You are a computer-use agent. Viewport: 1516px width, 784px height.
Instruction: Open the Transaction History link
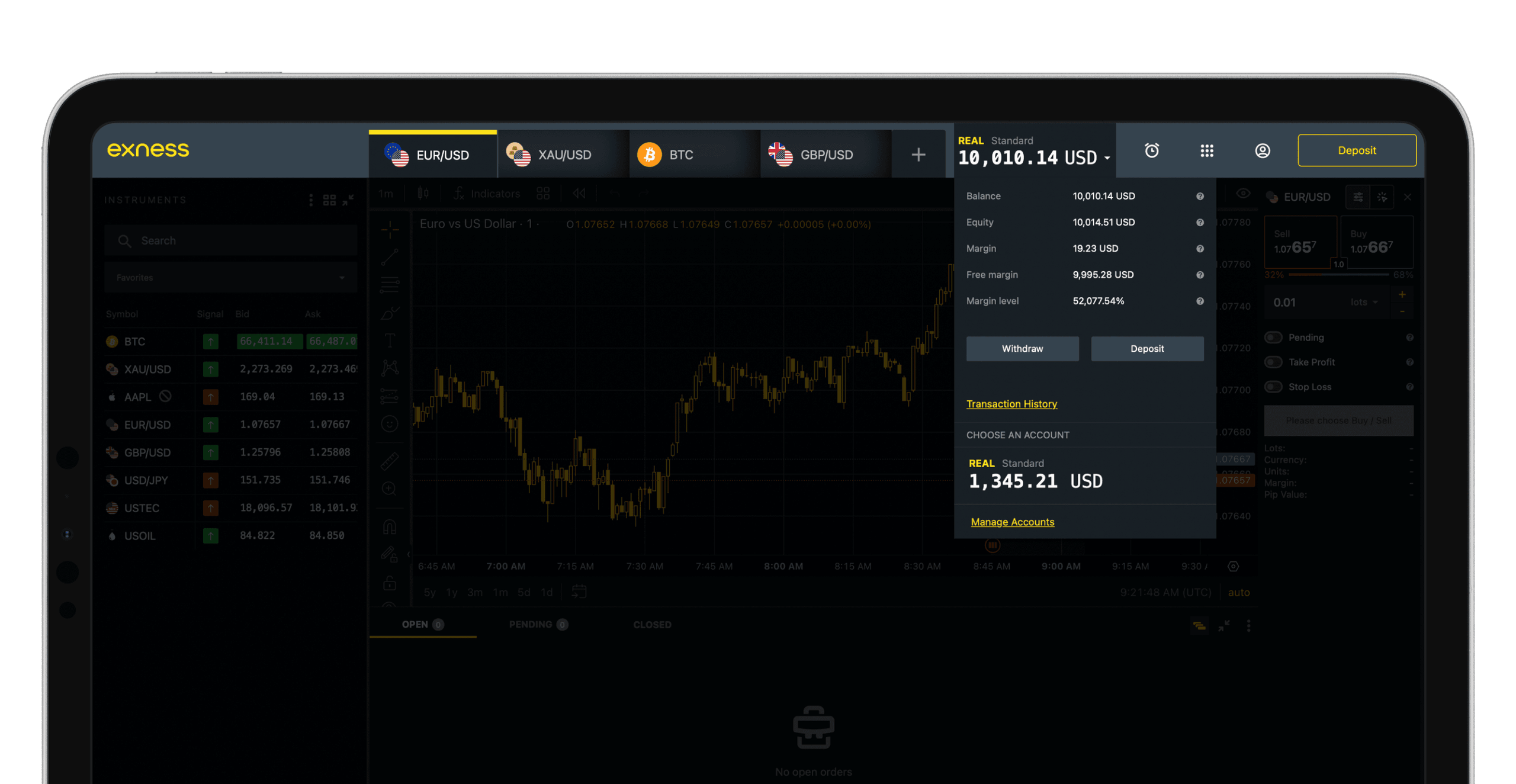point(1011,403)
